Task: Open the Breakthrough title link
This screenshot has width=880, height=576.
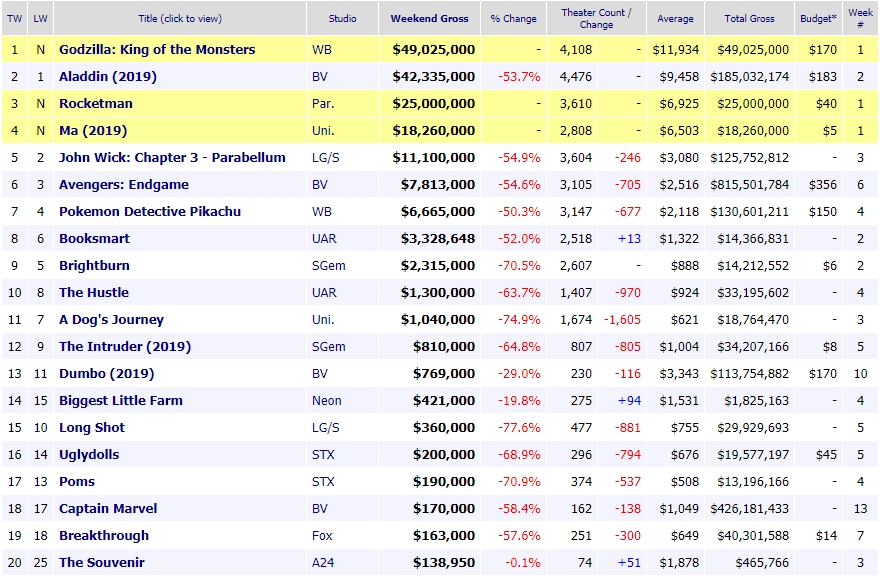Action: 104,534
